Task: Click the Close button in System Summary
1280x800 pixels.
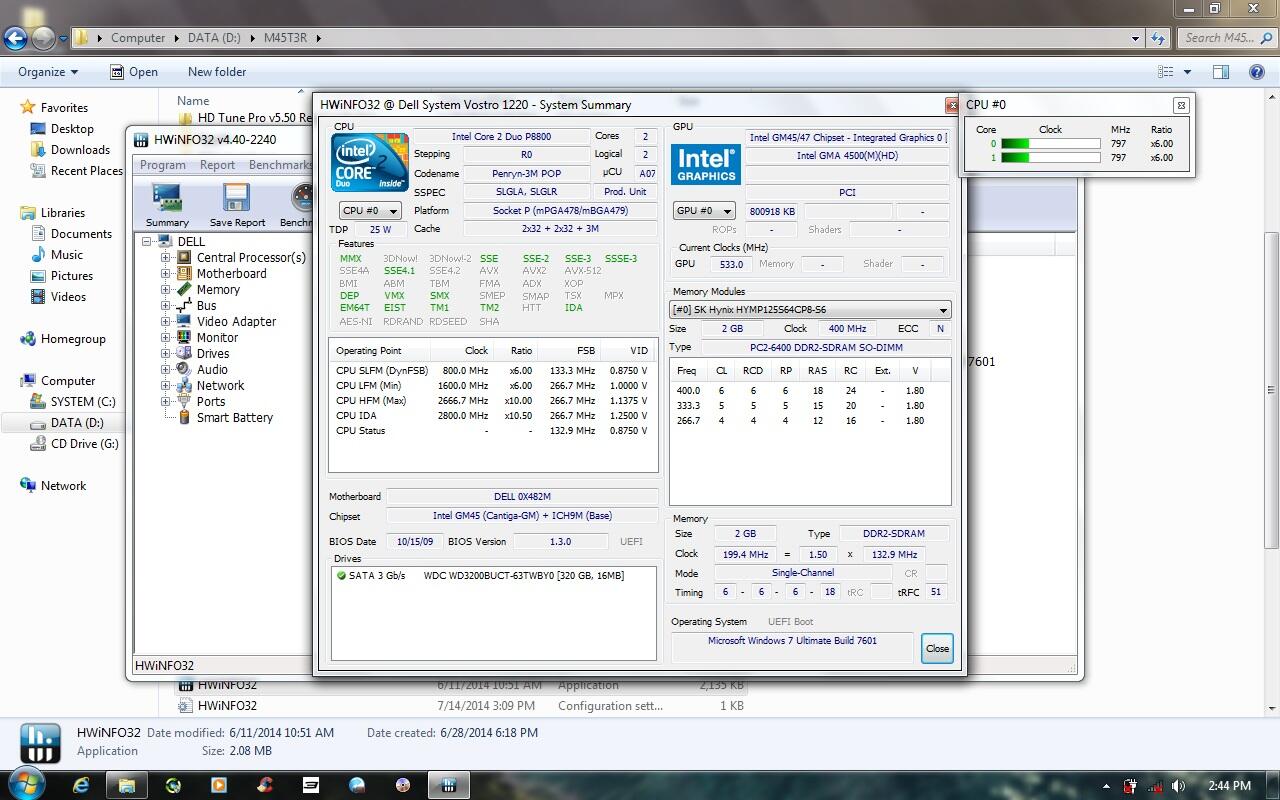Action: click(x=937, y=648)
